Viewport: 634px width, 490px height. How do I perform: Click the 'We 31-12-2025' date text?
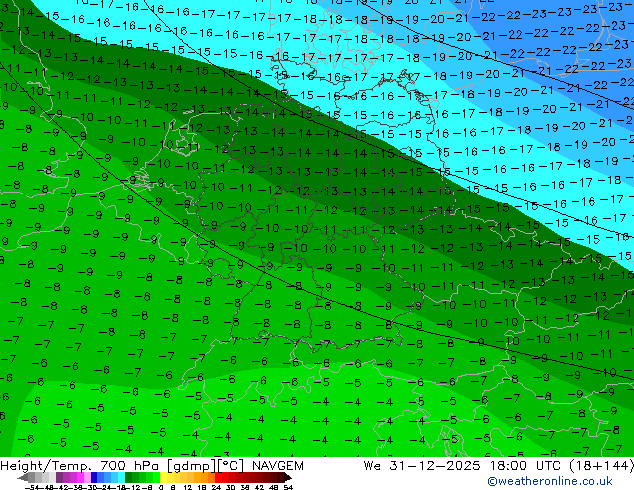pyautogui.click(x=422, y=466)
